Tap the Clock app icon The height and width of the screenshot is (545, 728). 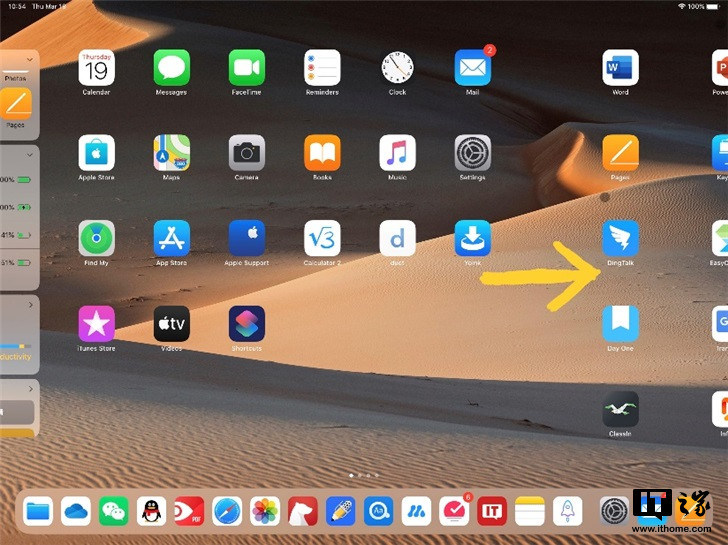coord(397,68)
